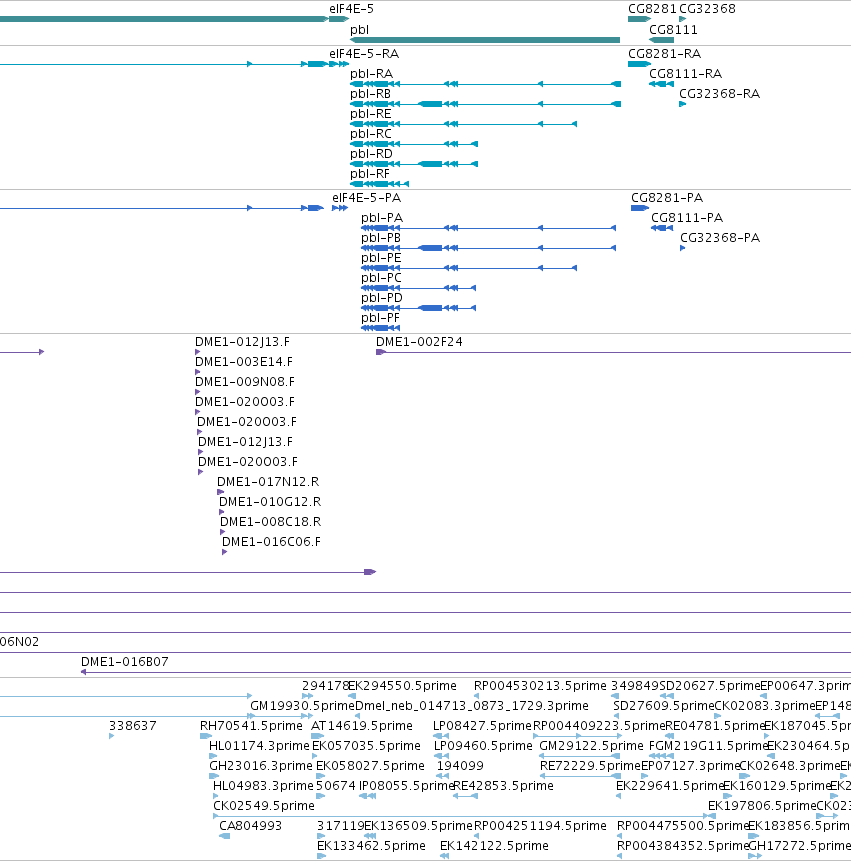This screenshot has height=861, width=851.
Task: Click the DME1-008C18.R label
Action: (271, 522)
